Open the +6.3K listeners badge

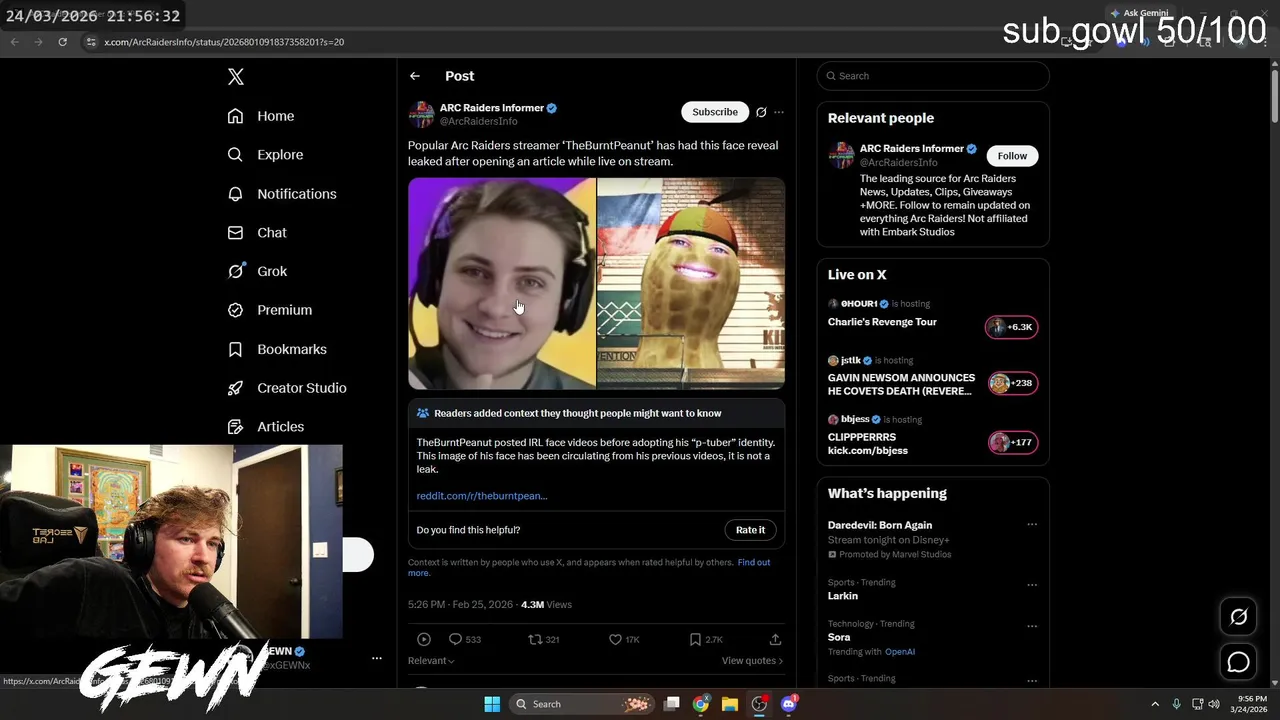1012,327
